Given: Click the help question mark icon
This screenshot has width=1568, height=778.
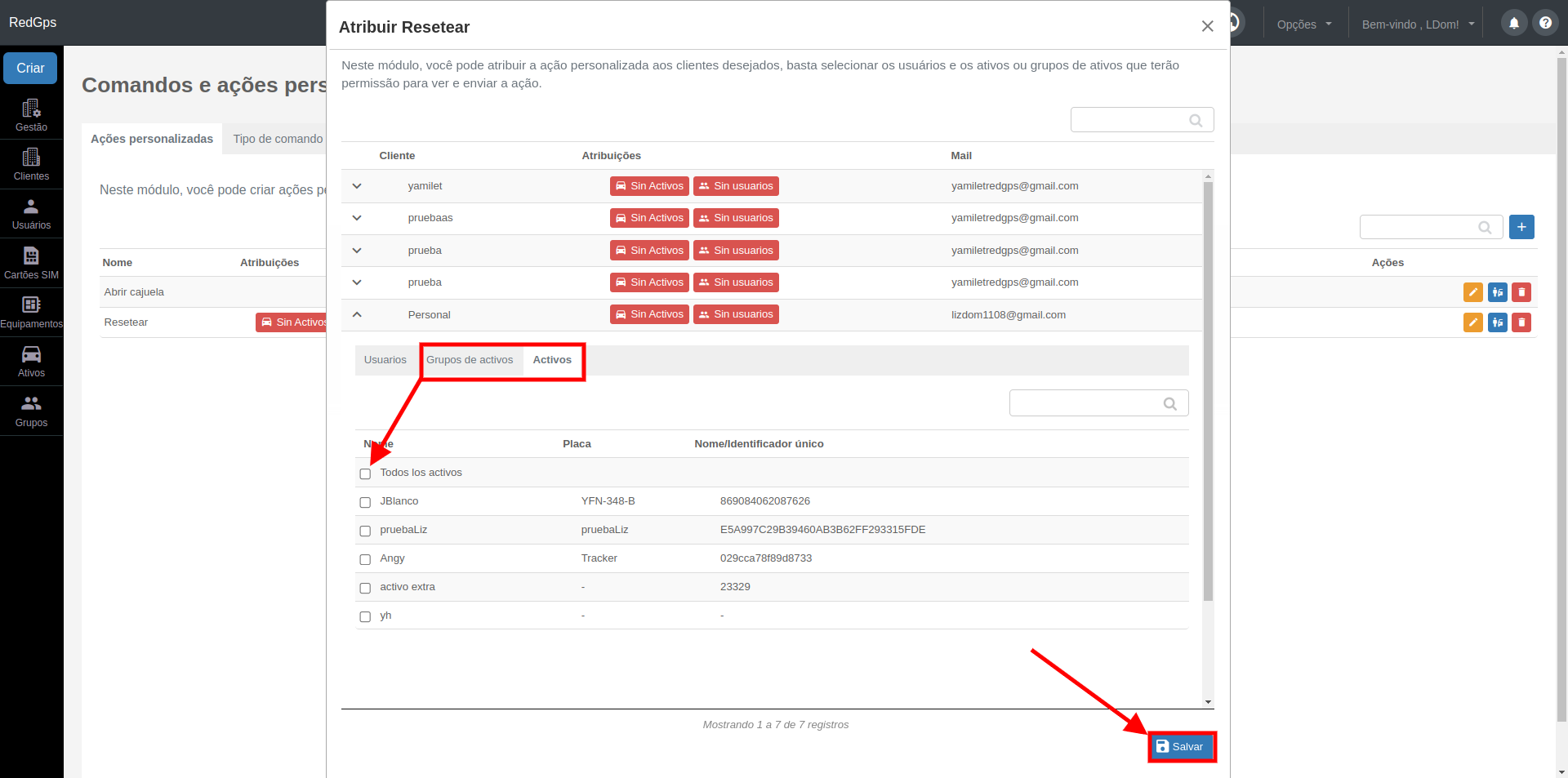Looking at the screenshot, I should tap(1545, 23).
